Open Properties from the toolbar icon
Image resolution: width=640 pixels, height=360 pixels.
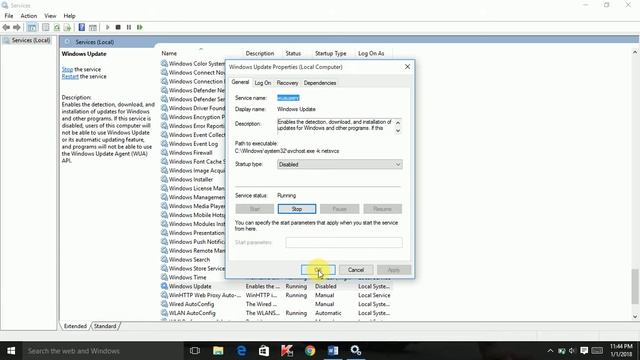[x=46, y=27]
